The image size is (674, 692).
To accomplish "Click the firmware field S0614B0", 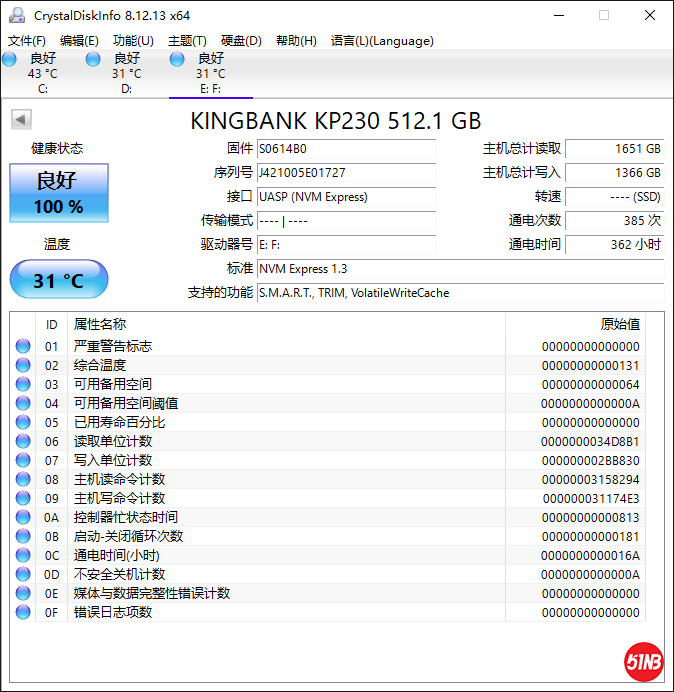I will point(346,149).
